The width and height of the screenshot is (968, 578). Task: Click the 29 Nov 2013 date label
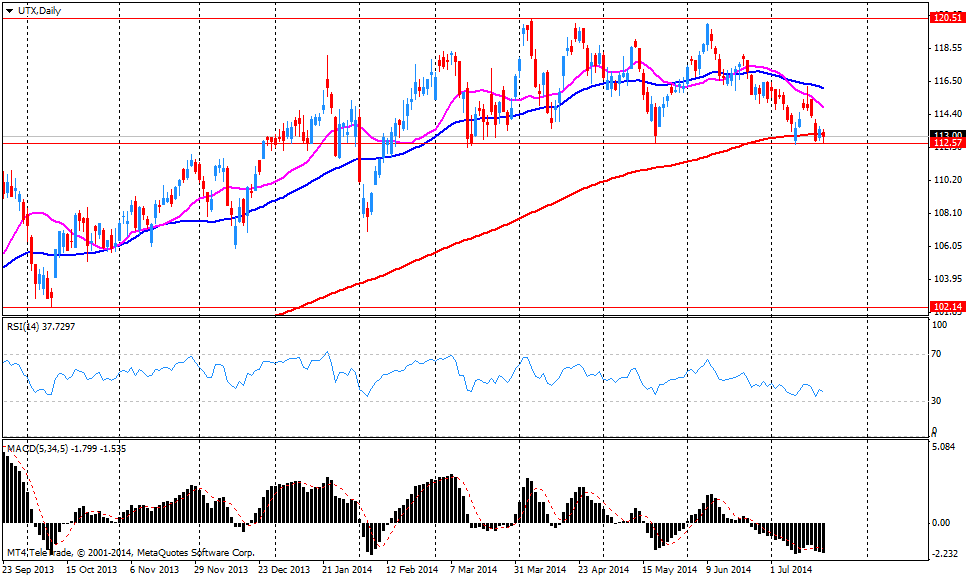(221, 569)
